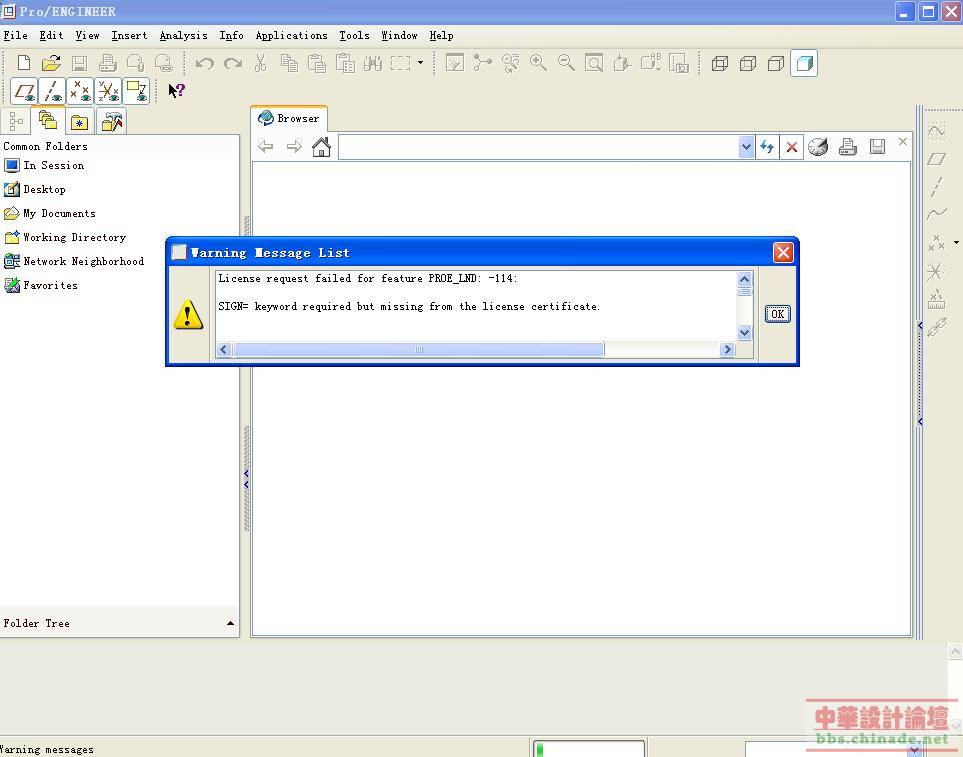Viewport: 963px width, 757px height.
Task: Refresh the browser page
Action: (x=767, y=147)
